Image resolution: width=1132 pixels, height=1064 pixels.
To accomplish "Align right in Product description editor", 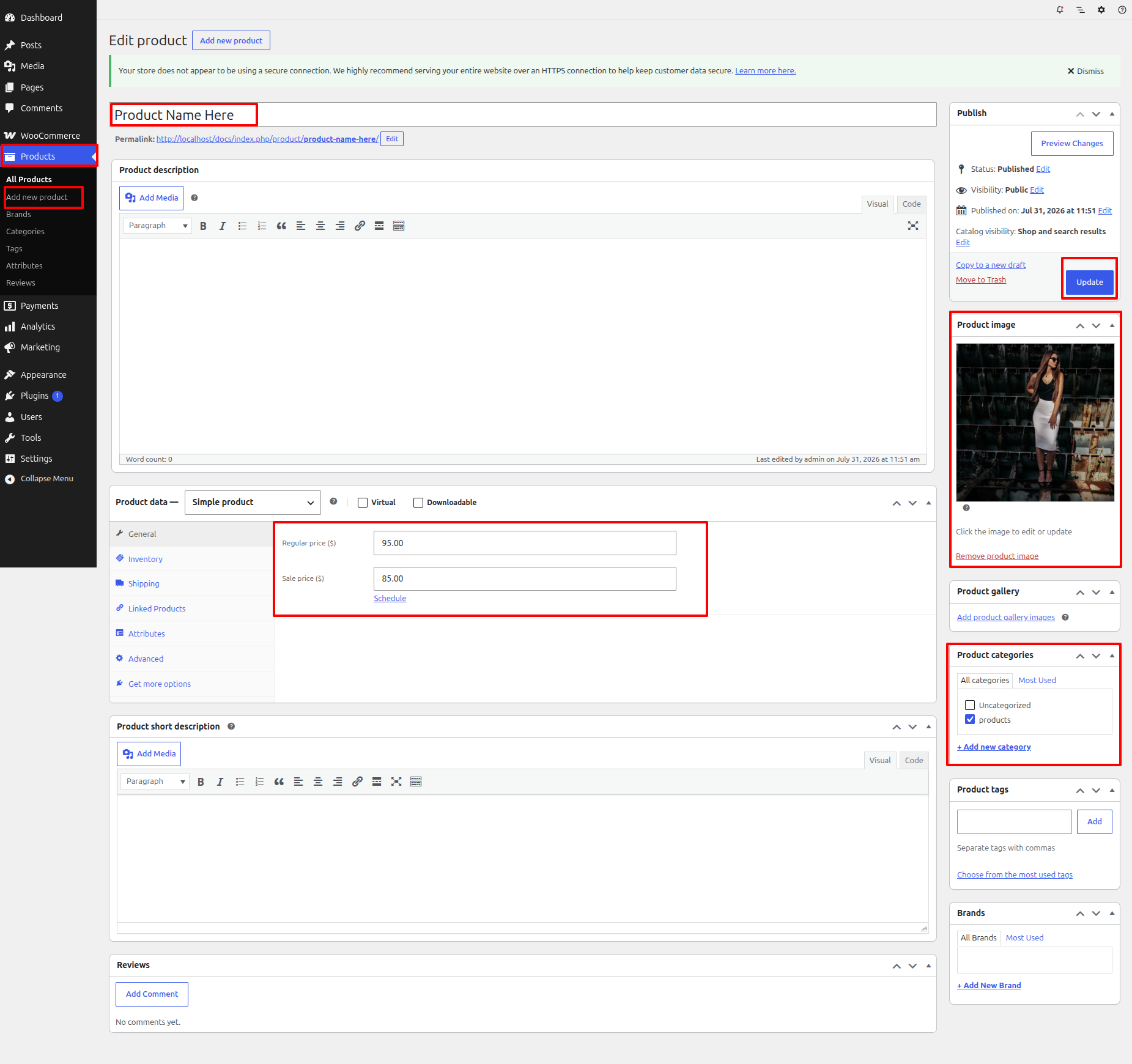I will (340, 226).
